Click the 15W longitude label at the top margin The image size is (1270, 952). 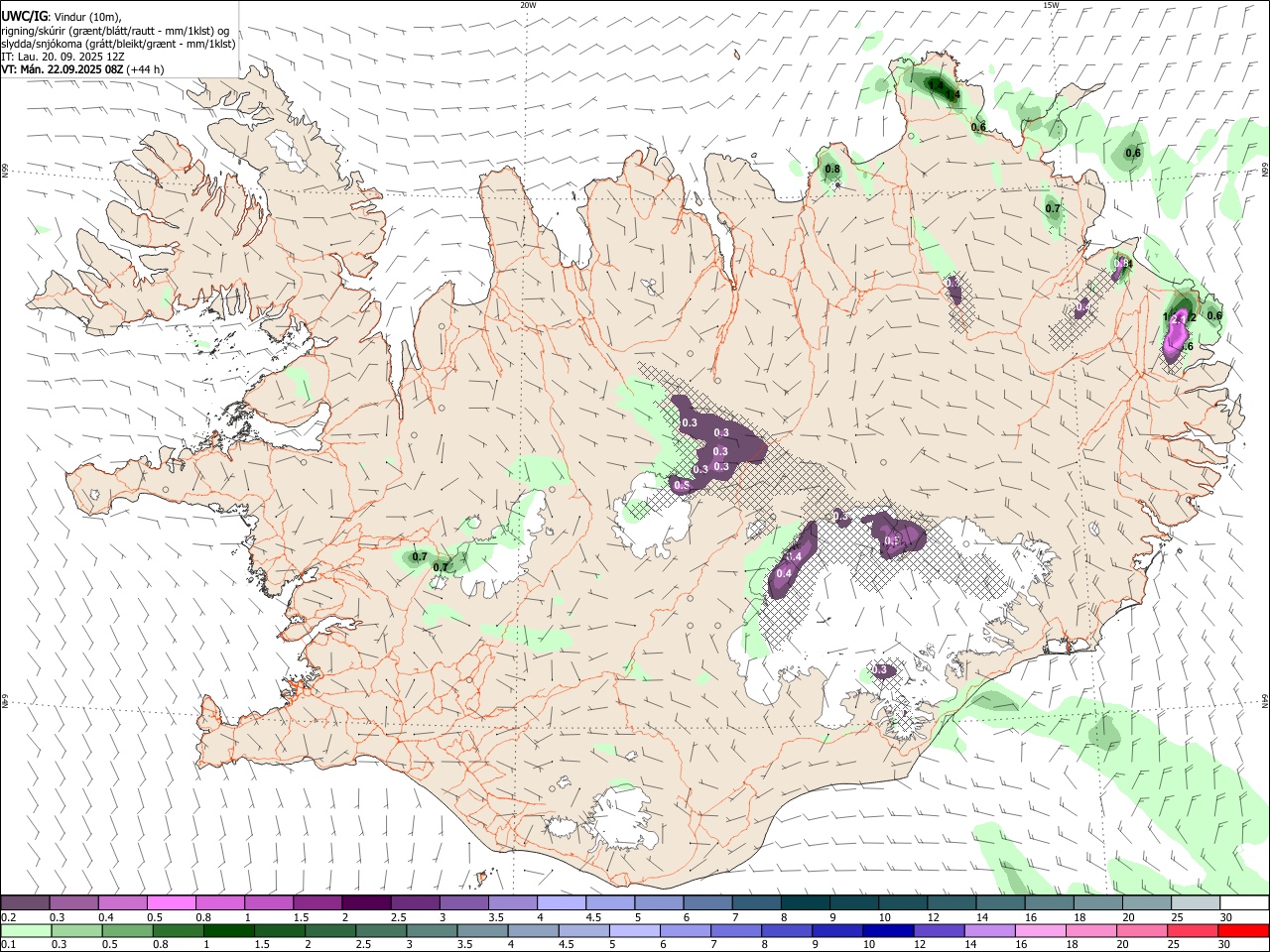[x=1051, y=5]
